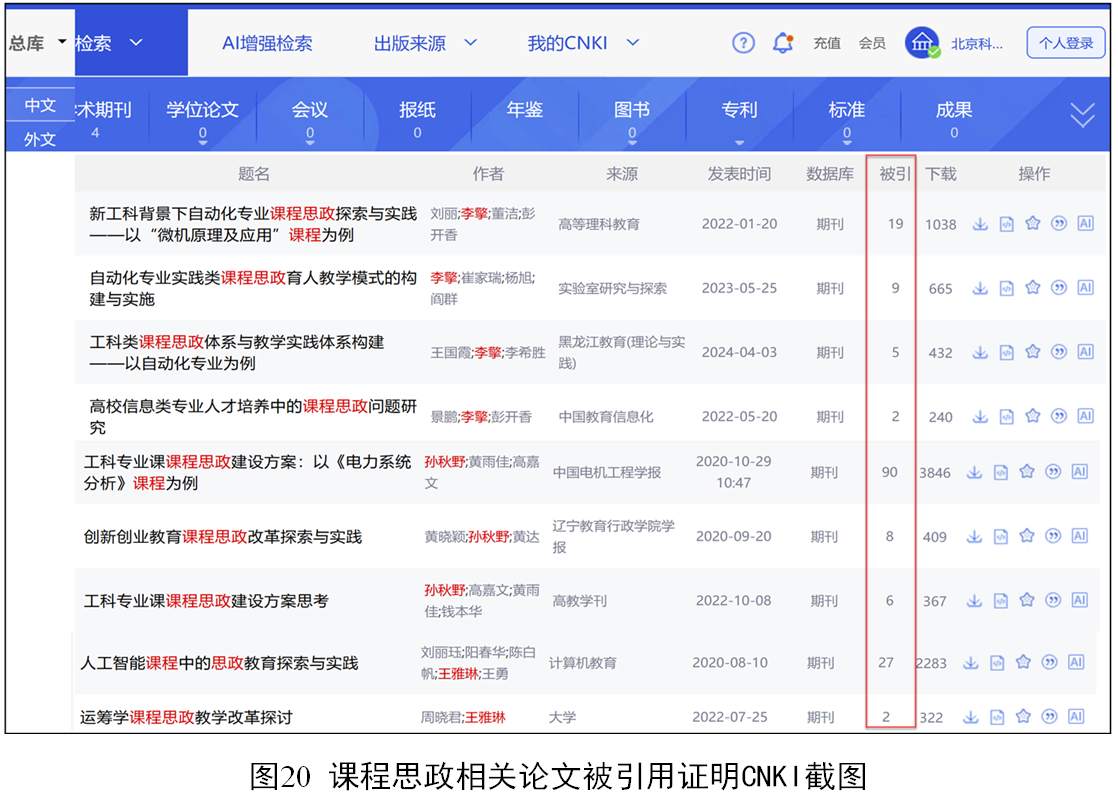This screenshot has width=1118, height=797.
Task: Star the 高教学刊 paper as favorite
Action: point(1026,600)
